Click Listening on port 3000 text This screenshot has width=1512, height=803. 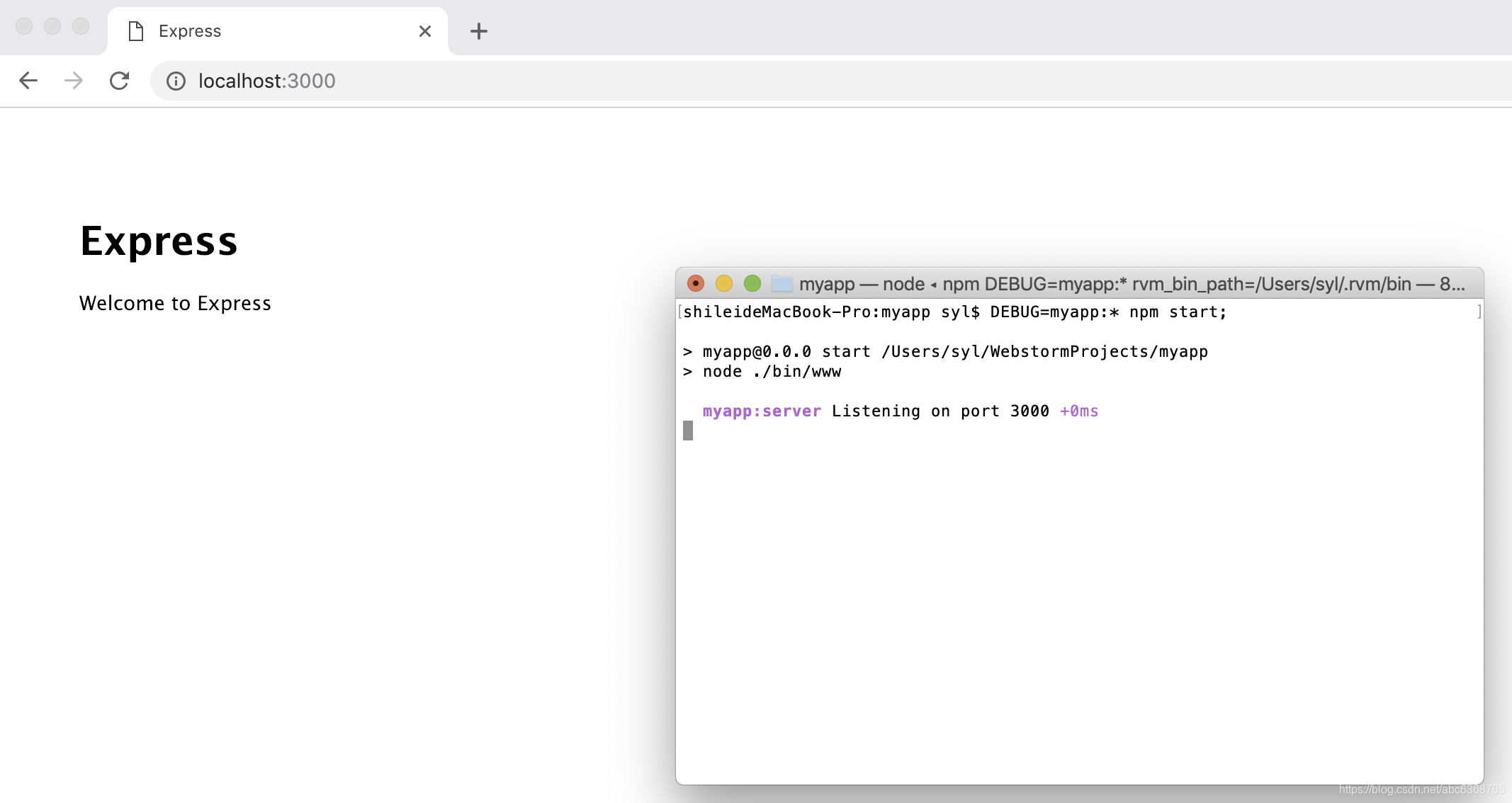click(x=940, y=411)
